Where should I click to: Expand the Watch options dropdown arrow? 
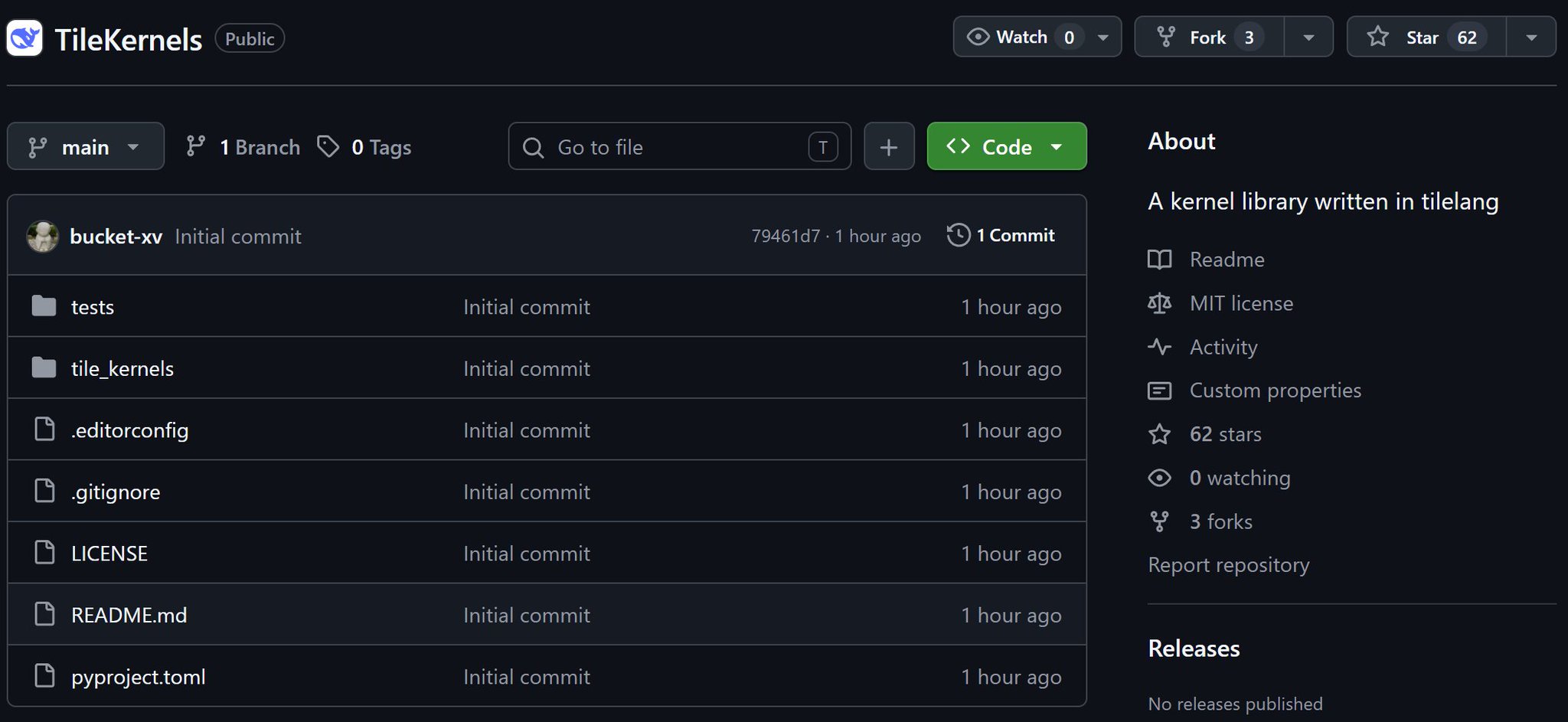click(1103, 37)
